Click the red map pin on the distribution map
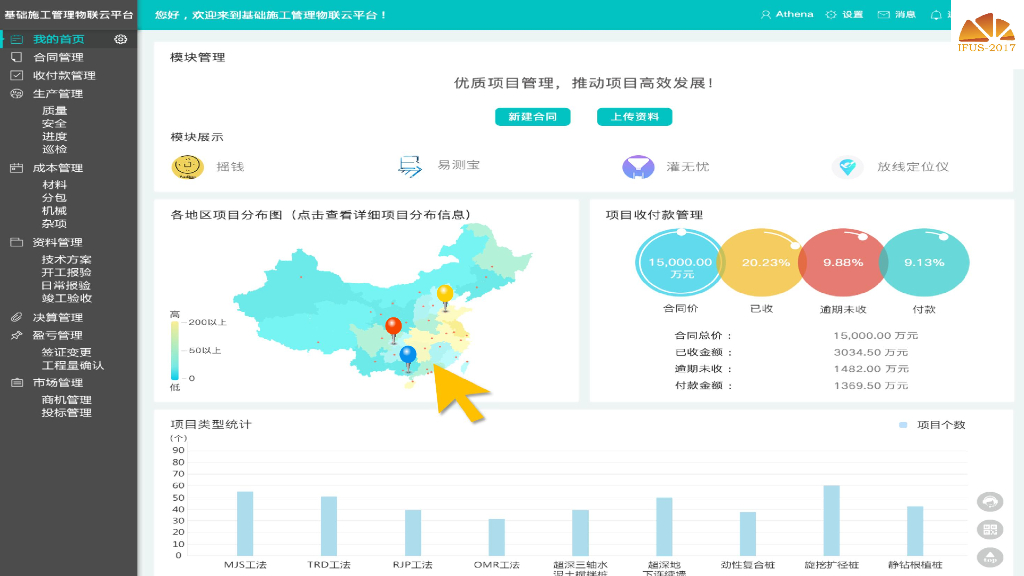Screen dimensions: 1024x576 coord(394,325)
